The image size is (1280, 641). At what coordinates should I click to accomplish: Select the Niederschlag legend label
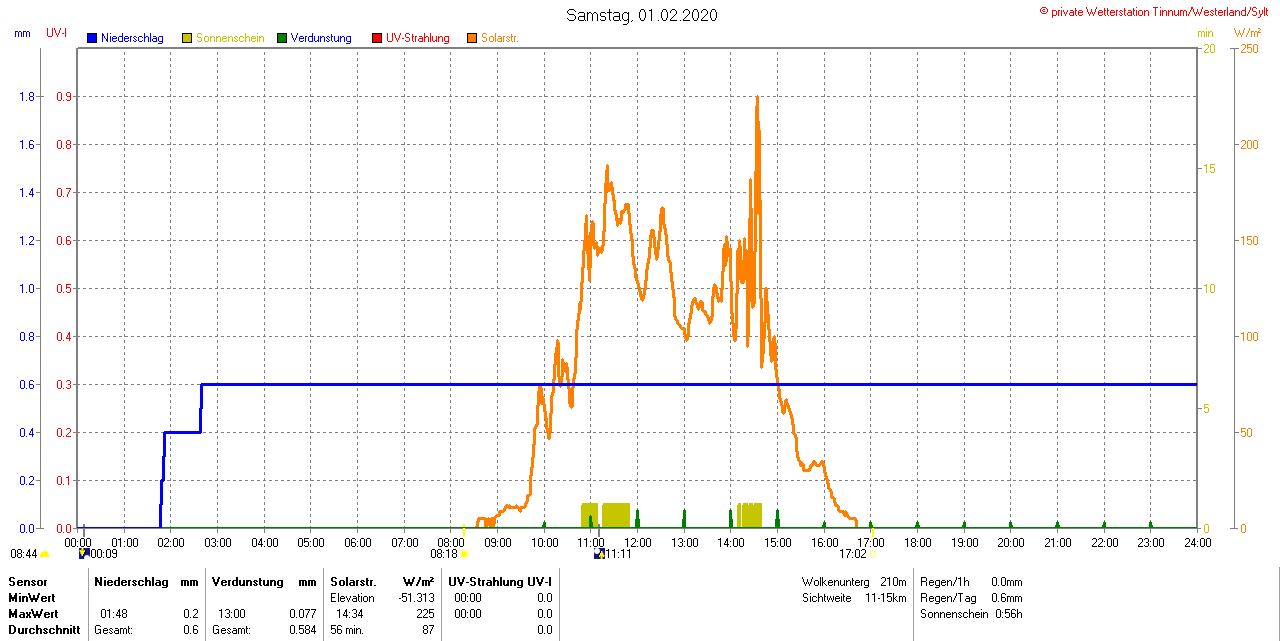click(x=132, y=38)
